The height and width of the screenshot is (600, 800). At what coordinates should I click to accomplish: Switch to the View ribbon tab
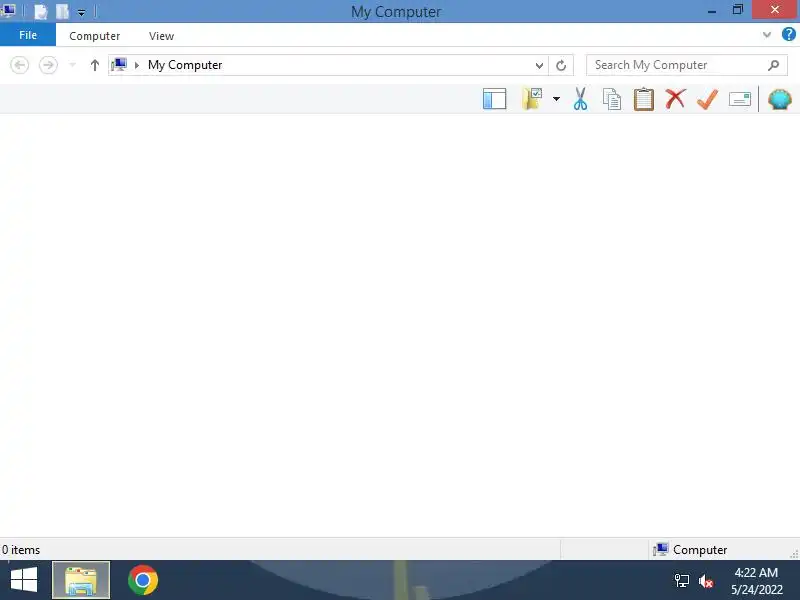(x=161, y=36)
